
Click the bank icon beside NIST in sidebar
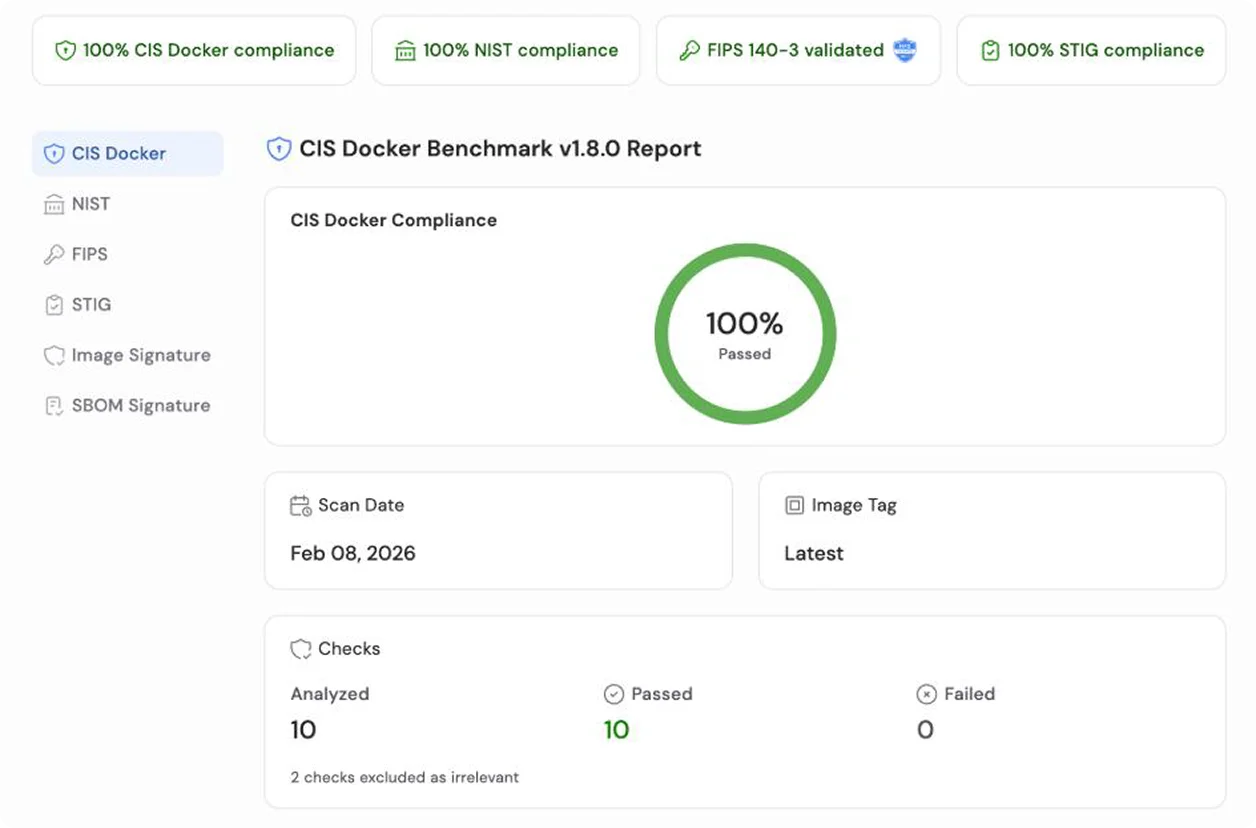point(54,204)
